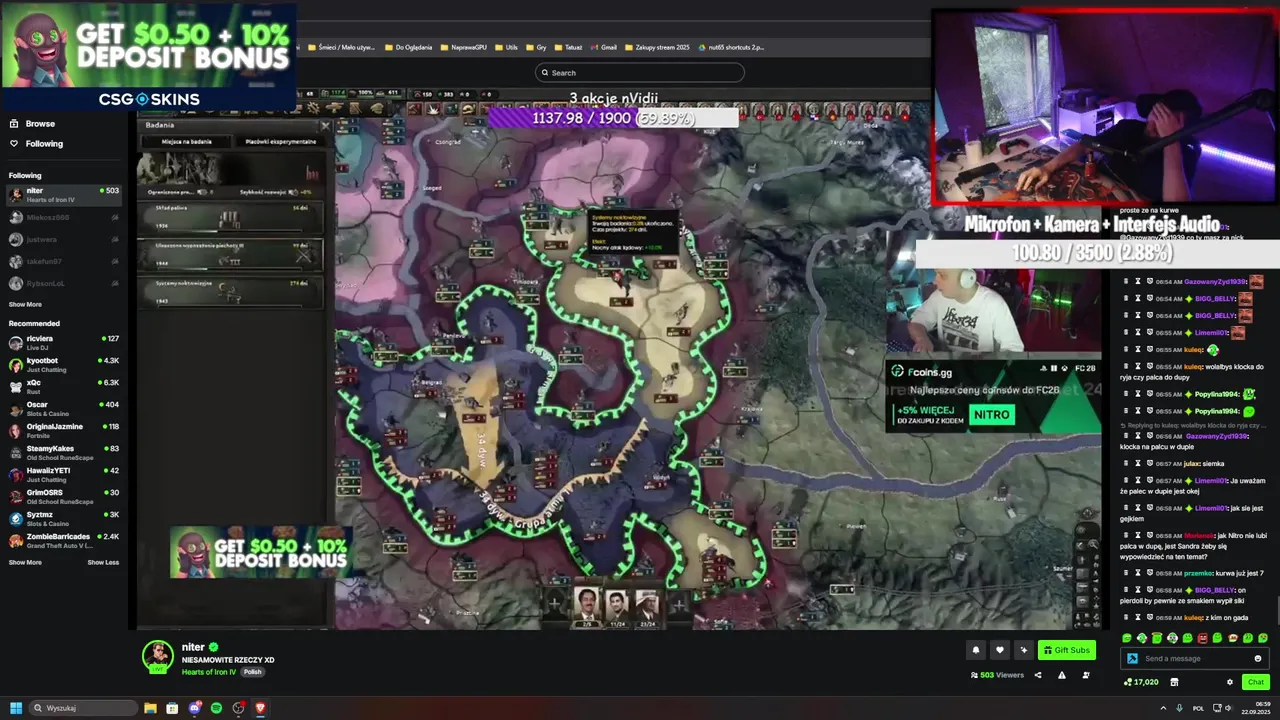
Task: Open ZombieBarricades recommended channel
Action: (x=64, y=540)
